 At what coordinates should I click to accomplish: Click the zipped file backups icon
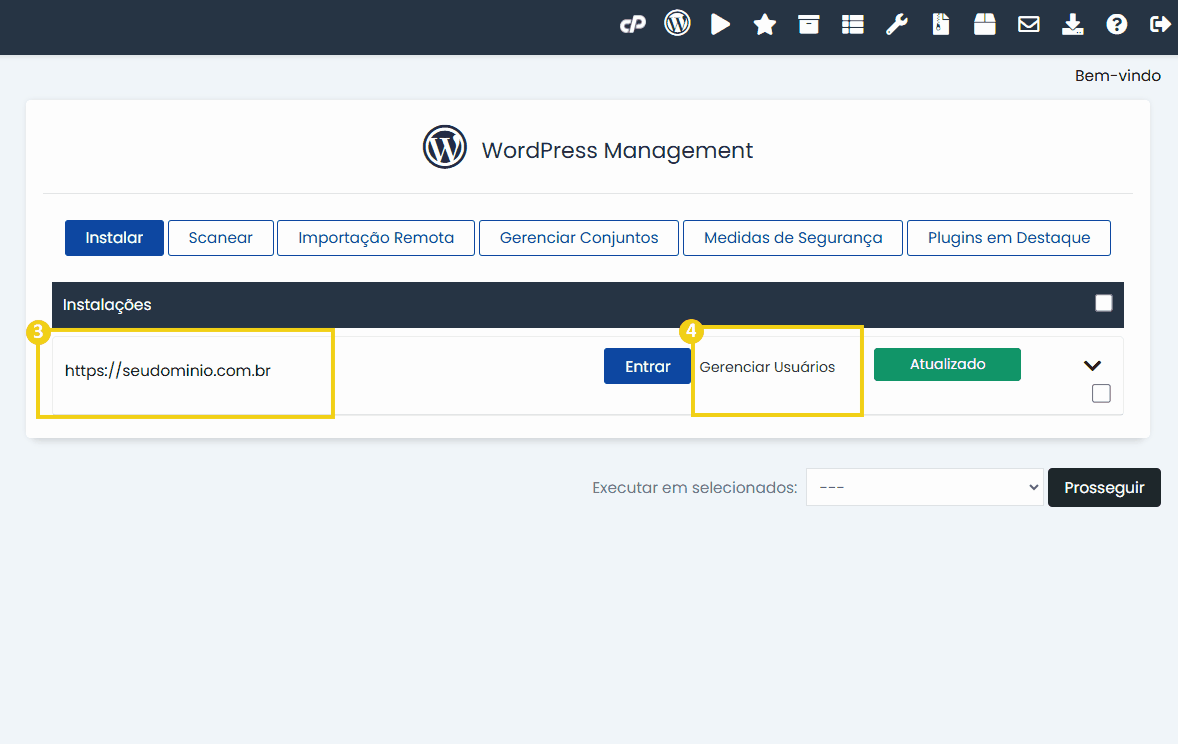(x=941, y=25)
